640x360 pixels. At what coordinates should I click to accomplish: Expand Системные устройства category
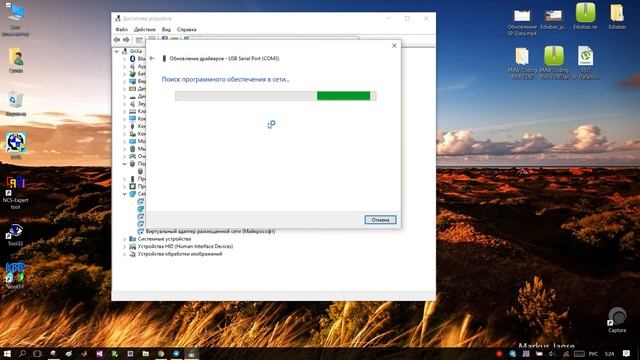tap(124, 239)
